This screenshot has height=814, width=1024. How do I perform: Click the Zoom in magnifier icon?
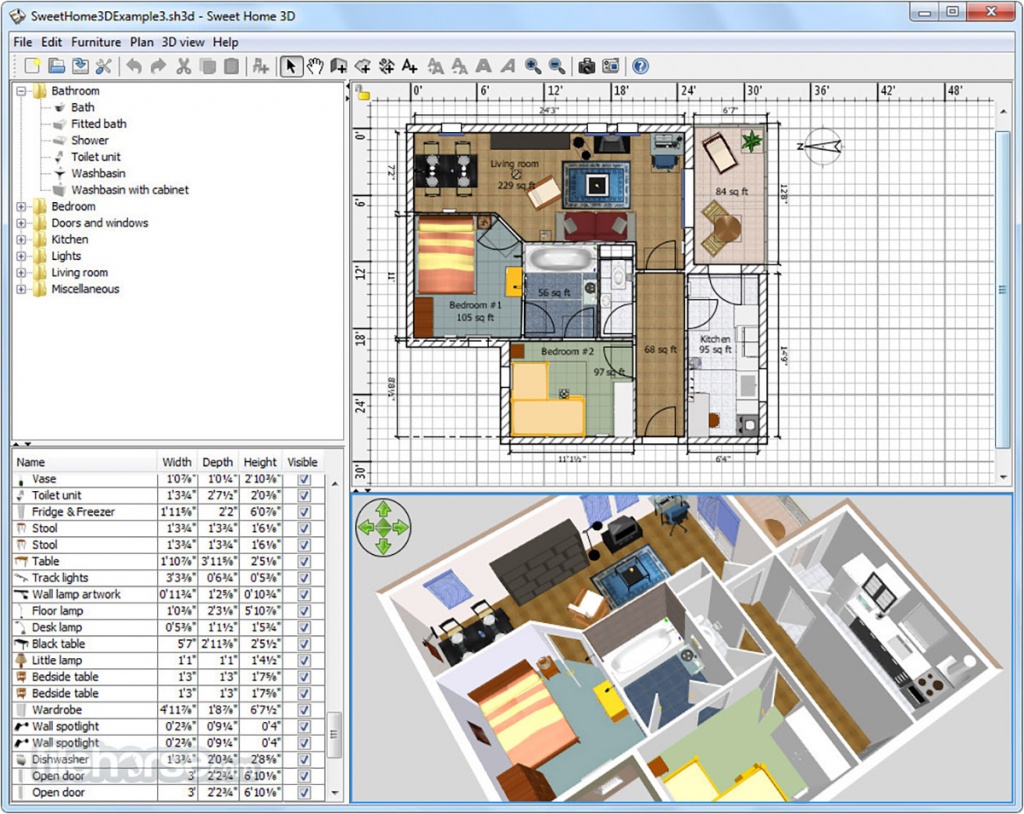533,66
